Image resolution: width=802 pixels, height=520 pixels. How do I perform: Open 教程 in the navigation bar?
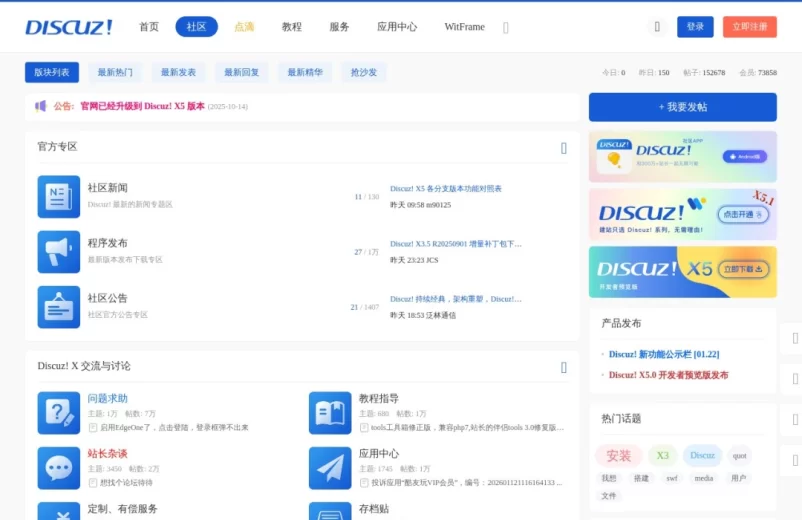tap(292, 27)
